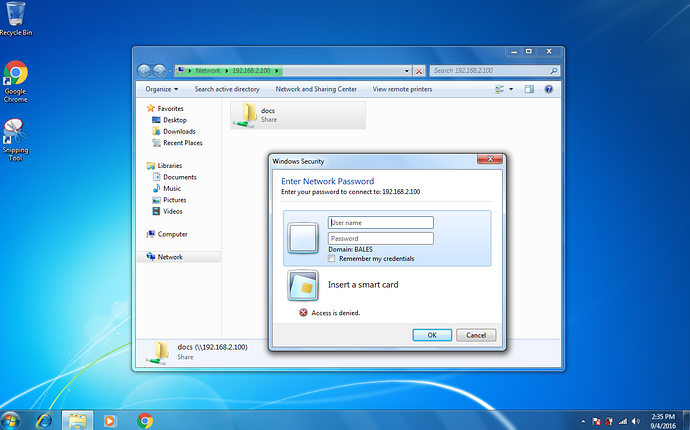Stop loading with the red X button

(x=419, y=71)
